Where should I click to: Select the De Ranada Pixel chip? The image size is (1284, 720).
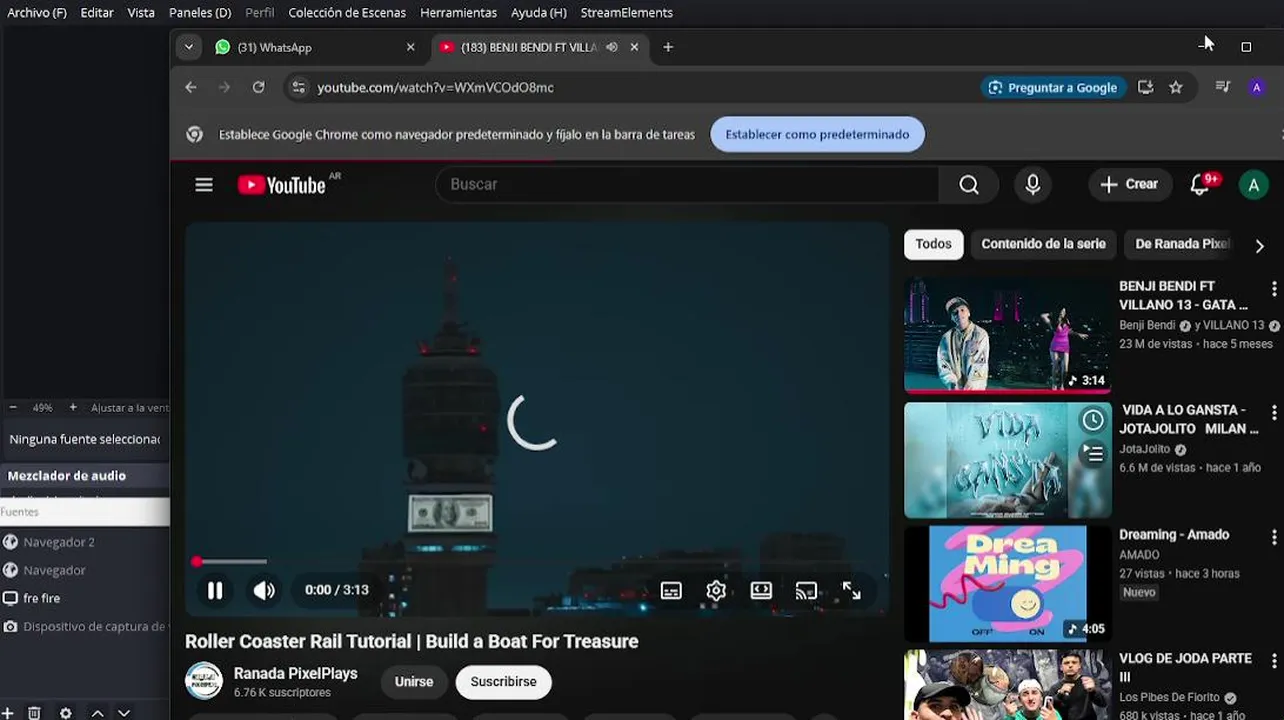[1182, 244]
